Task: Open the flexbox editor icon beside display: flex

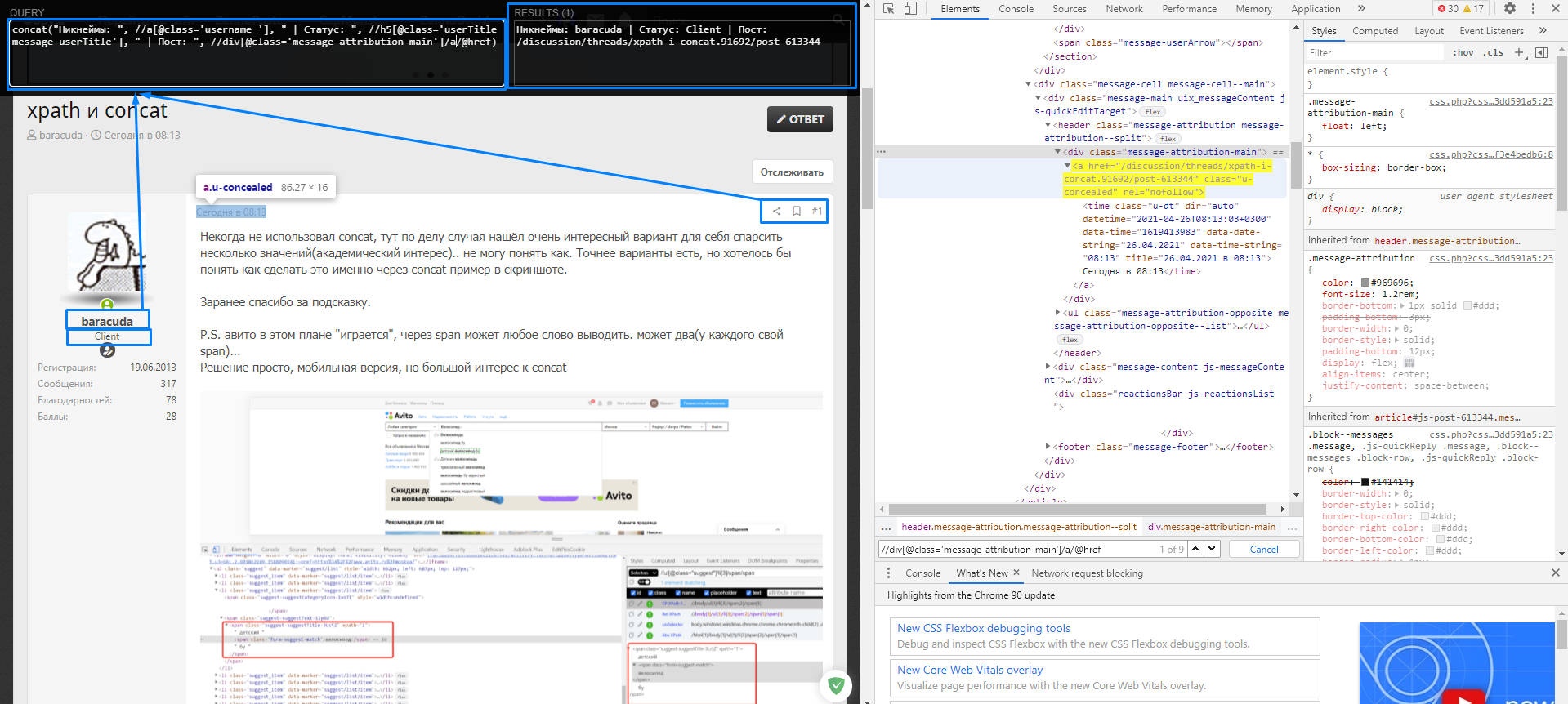Action: (1409, 363)
